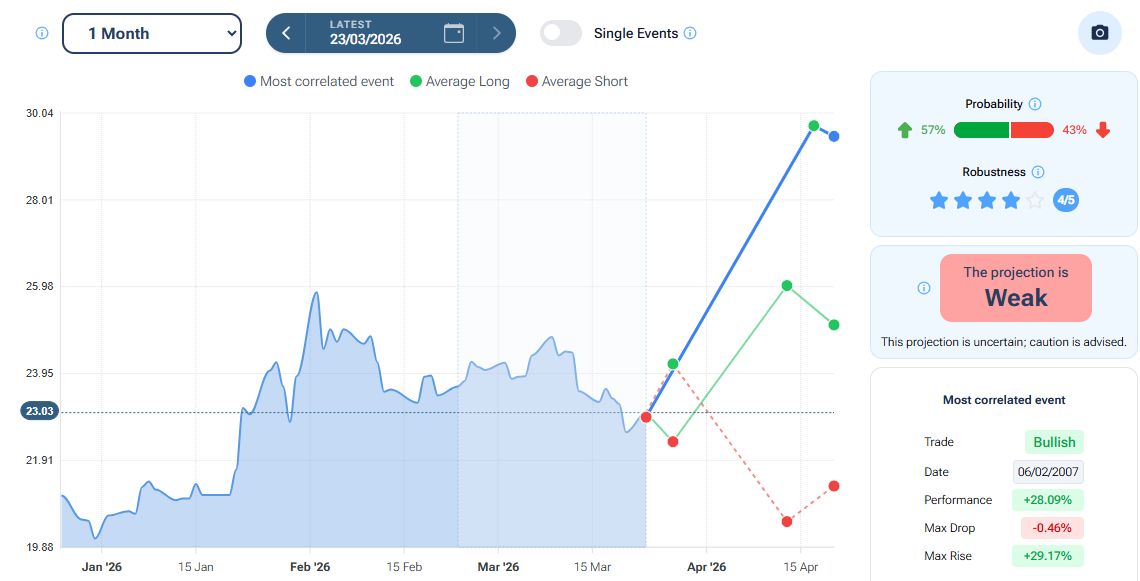Click info icon beside Weak projection box
1140x581 pixels.
(924, 288)
